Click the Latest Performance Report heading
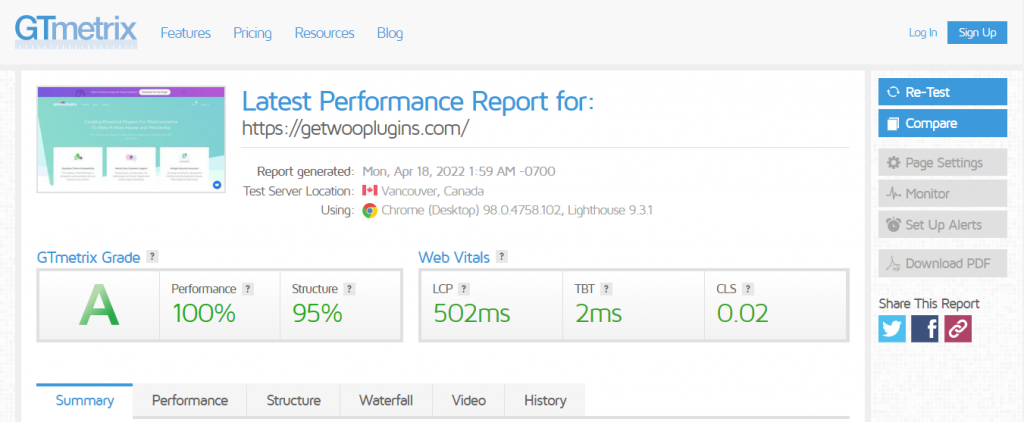The image size is (1024, 422). click(418, 102)
